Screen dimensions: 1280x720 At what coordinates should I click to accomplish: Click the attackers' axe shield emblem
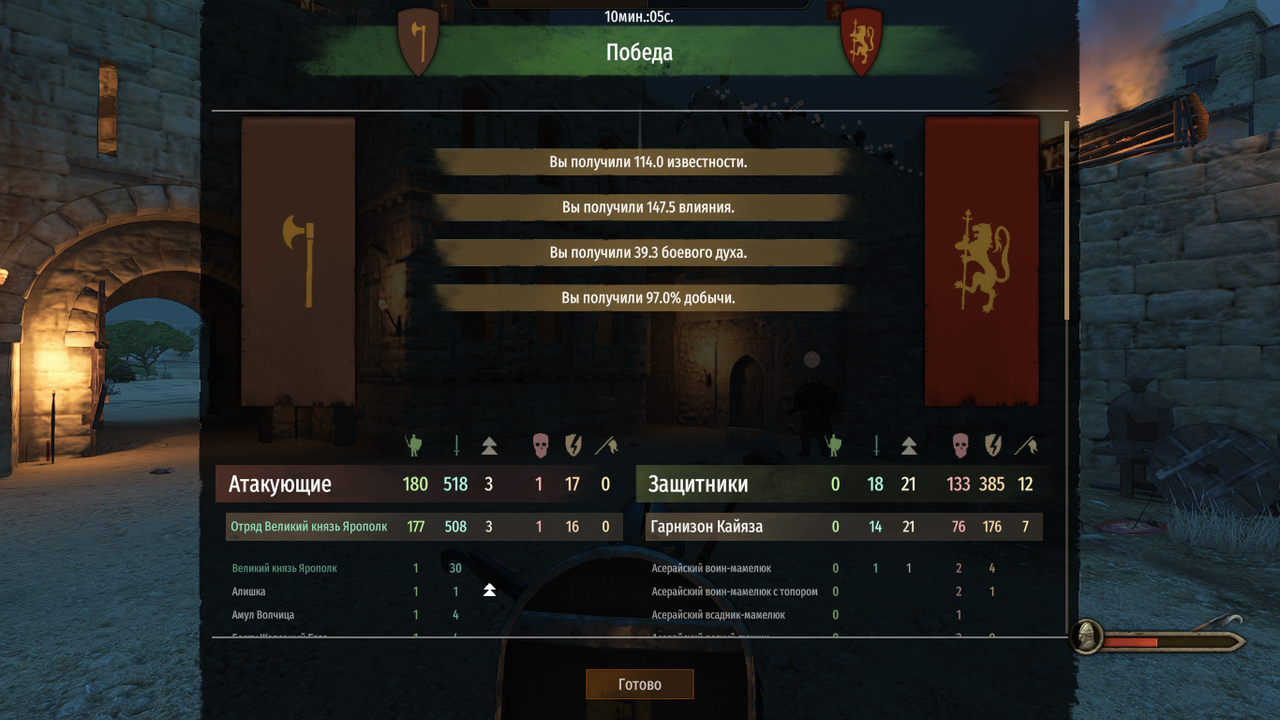418,41
